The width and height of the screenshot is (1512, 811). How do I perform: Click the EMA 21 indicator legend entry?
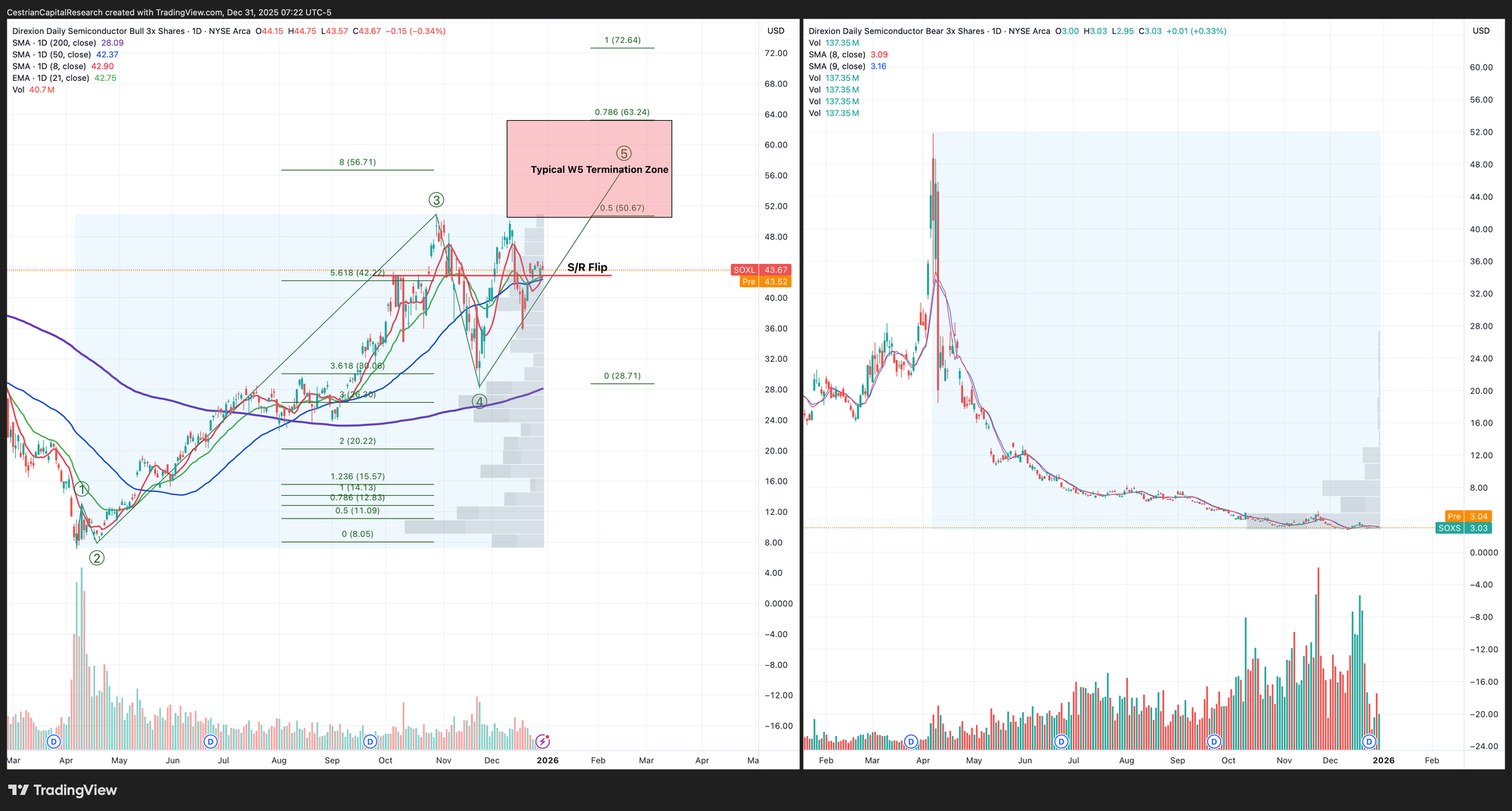[x=64, y=78]
